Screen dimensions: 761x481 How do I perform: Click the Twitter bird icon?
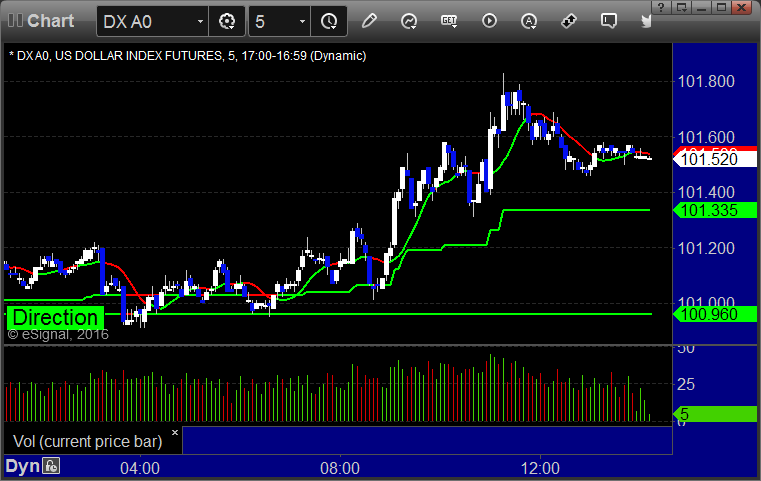pos(646,21)
